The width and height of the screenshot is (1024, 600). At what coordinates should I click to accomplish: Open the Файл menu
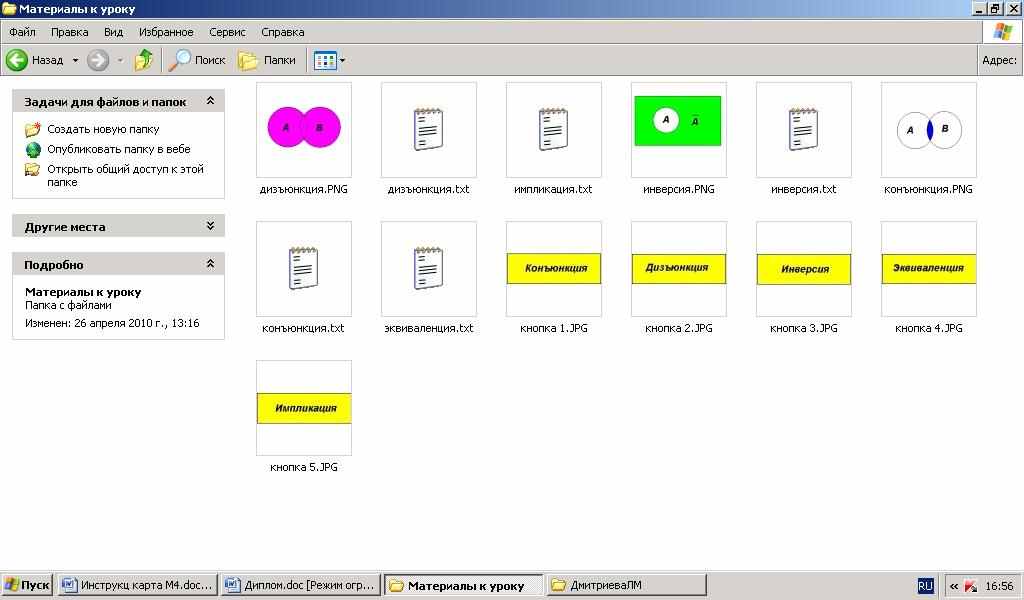pos(22,32)
